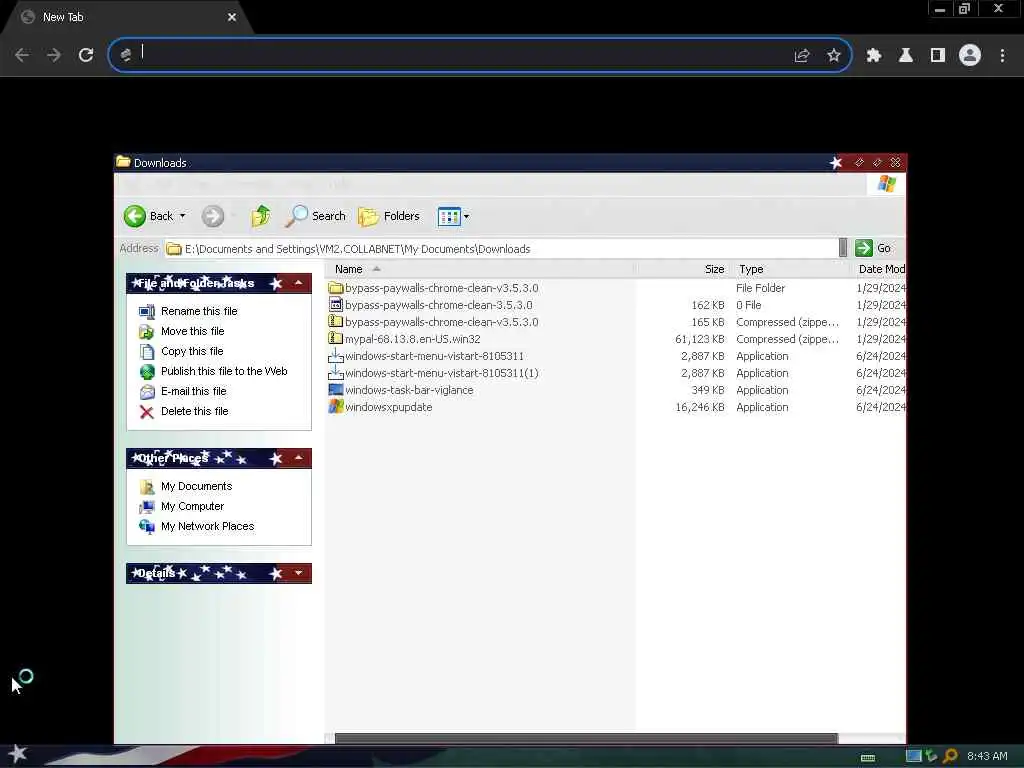1024x768 pixels.
Task: Click the icon of windowsxpupdate
Action: click(336, 406)
